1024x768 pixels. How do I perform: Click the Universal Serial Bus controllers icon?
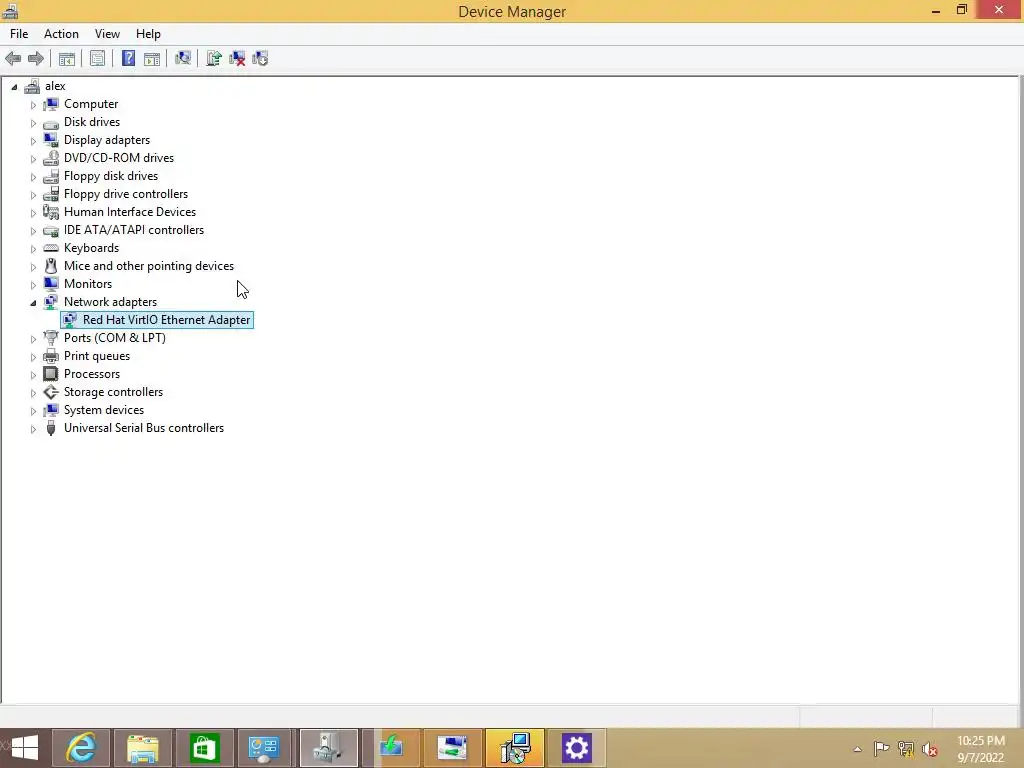click(x=50, y=428)
